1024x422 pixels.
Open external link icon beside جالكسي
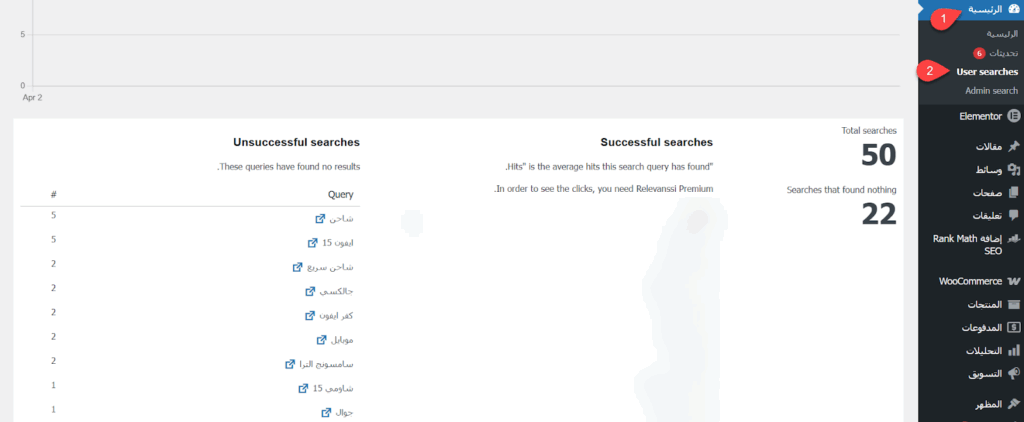pyautogui.click(x=310, y=291)
